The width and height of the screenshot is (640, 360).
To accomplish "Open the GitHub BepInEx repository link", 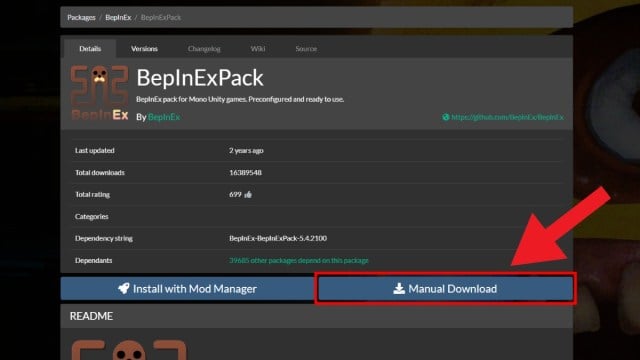I will [x=507, y=117].
